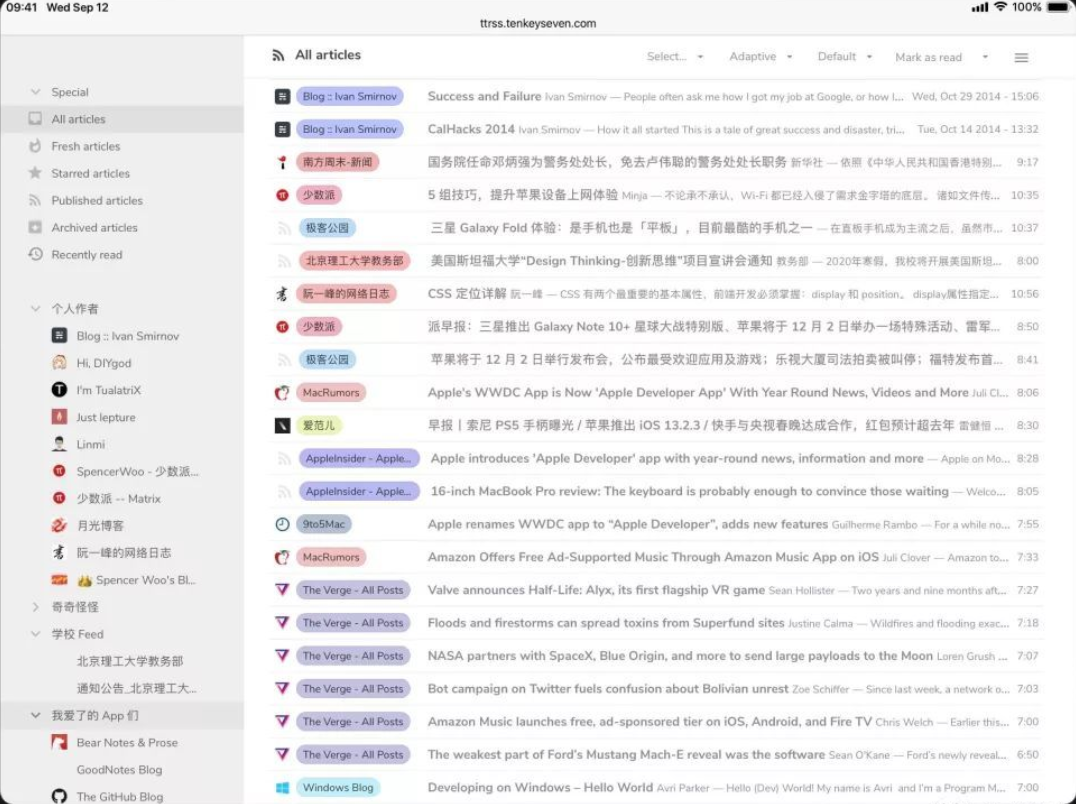Select Published articles in sidebar
This screenshot has width=1076, height=804.
pyautogui.click(x=97, y=200)
